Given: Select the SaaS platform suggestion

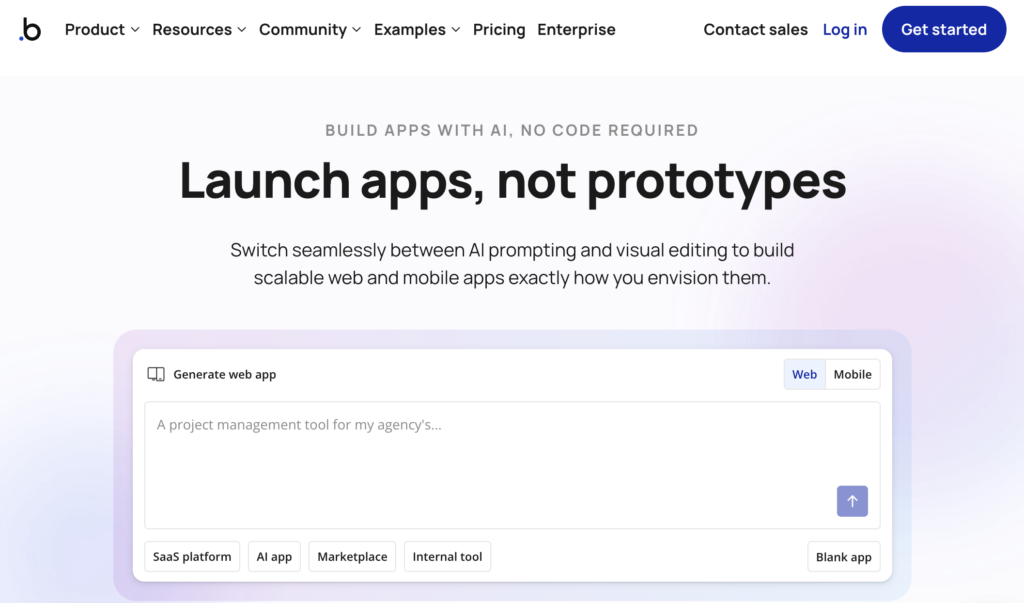Looking at the screenshot, I should click(x=192, y=557).
